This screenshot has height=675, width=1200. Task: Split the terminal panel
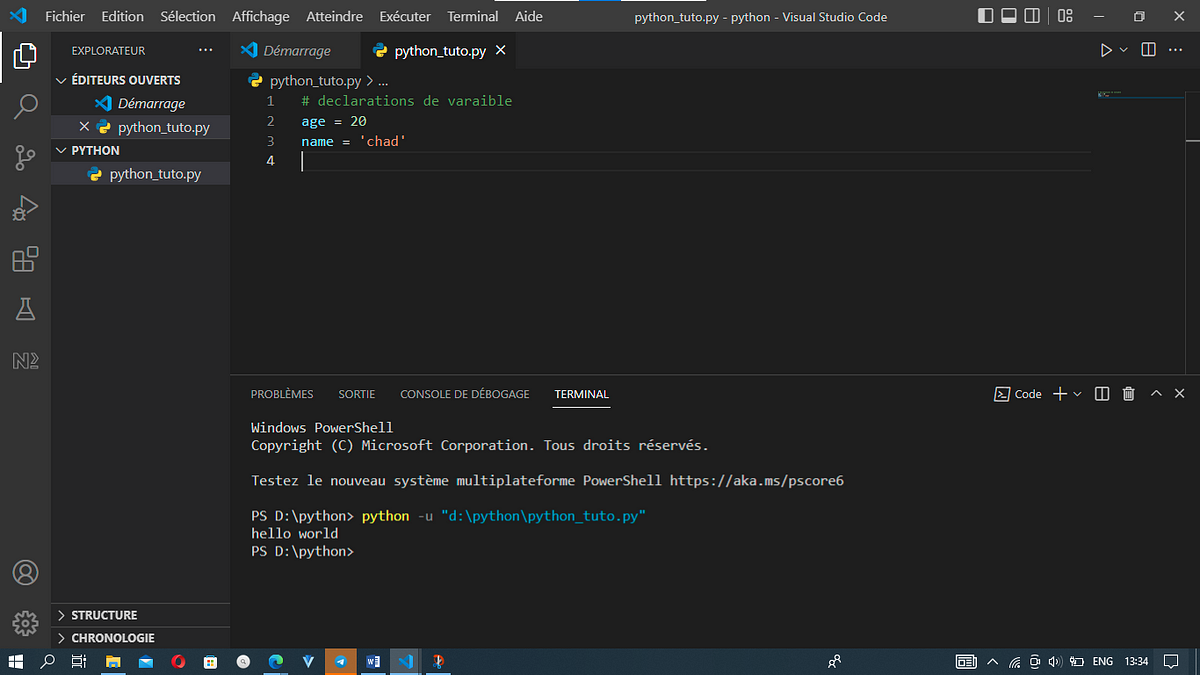[1102, 394]
